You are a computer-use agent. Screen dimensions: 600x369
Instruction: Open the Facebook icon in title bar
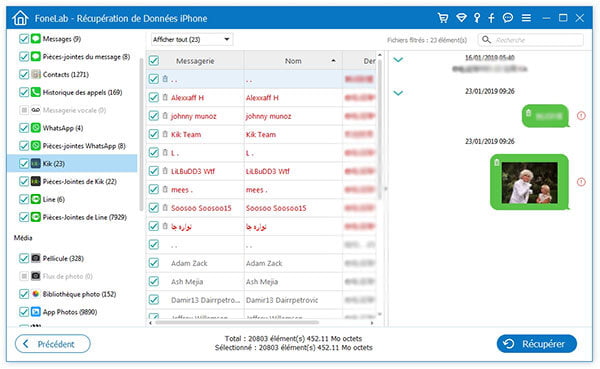pos(491,18)
